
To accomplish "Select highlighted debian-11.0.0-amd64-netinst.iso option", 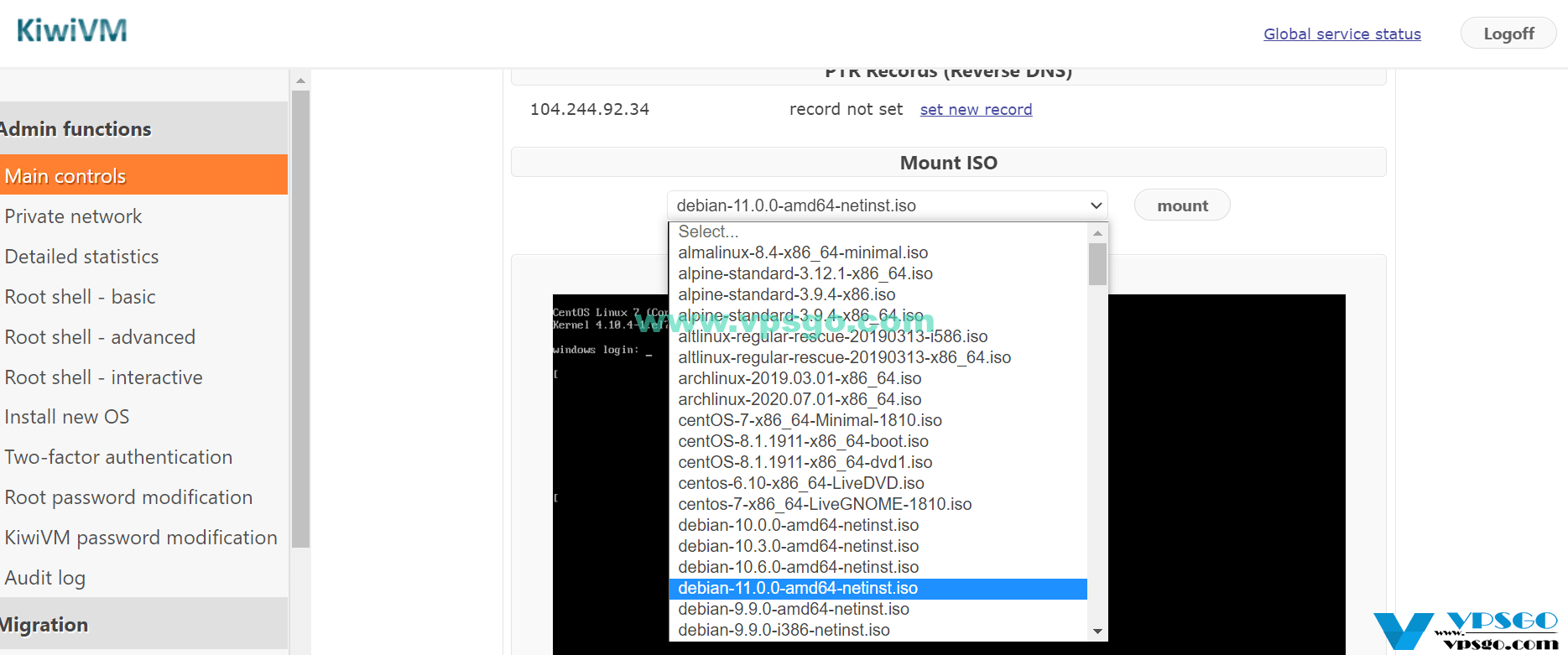I will (x=878, y=588).
